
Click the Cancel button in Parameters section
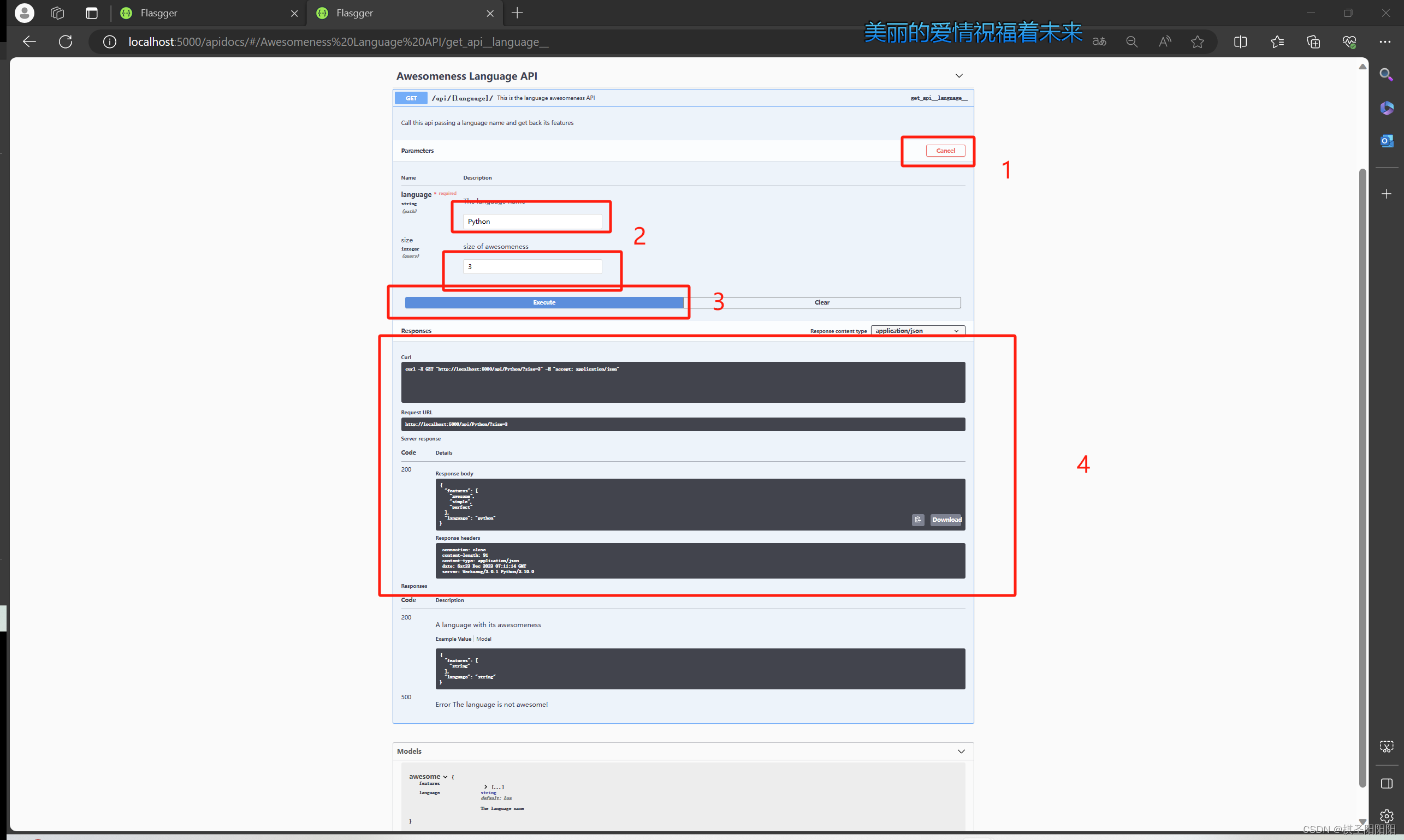[944, 150]
